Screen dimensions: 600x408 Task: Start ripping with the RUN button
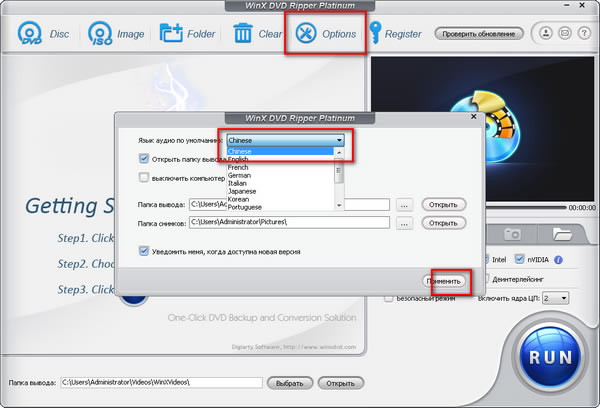[550, 357]
